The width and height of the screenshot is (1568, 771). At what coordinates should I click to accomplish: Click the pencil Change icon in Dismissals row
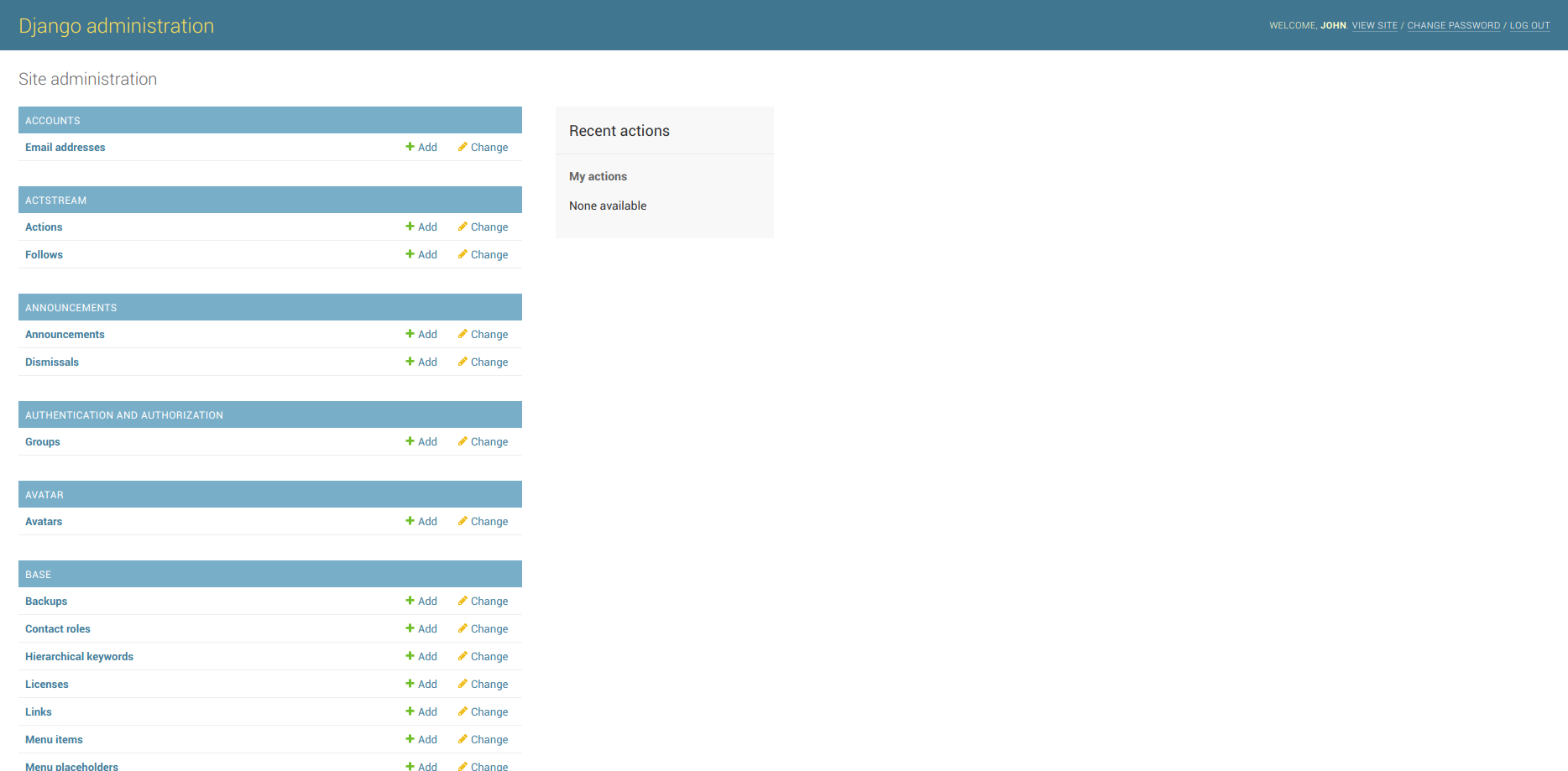click(463, 362)
